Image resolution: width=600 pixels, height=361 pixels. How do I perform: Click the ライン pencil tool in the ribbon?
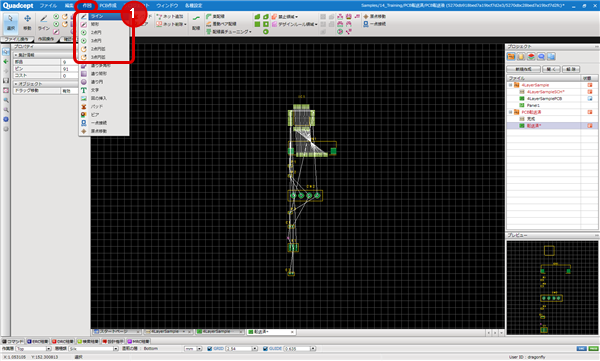click(x=44, y=23)
